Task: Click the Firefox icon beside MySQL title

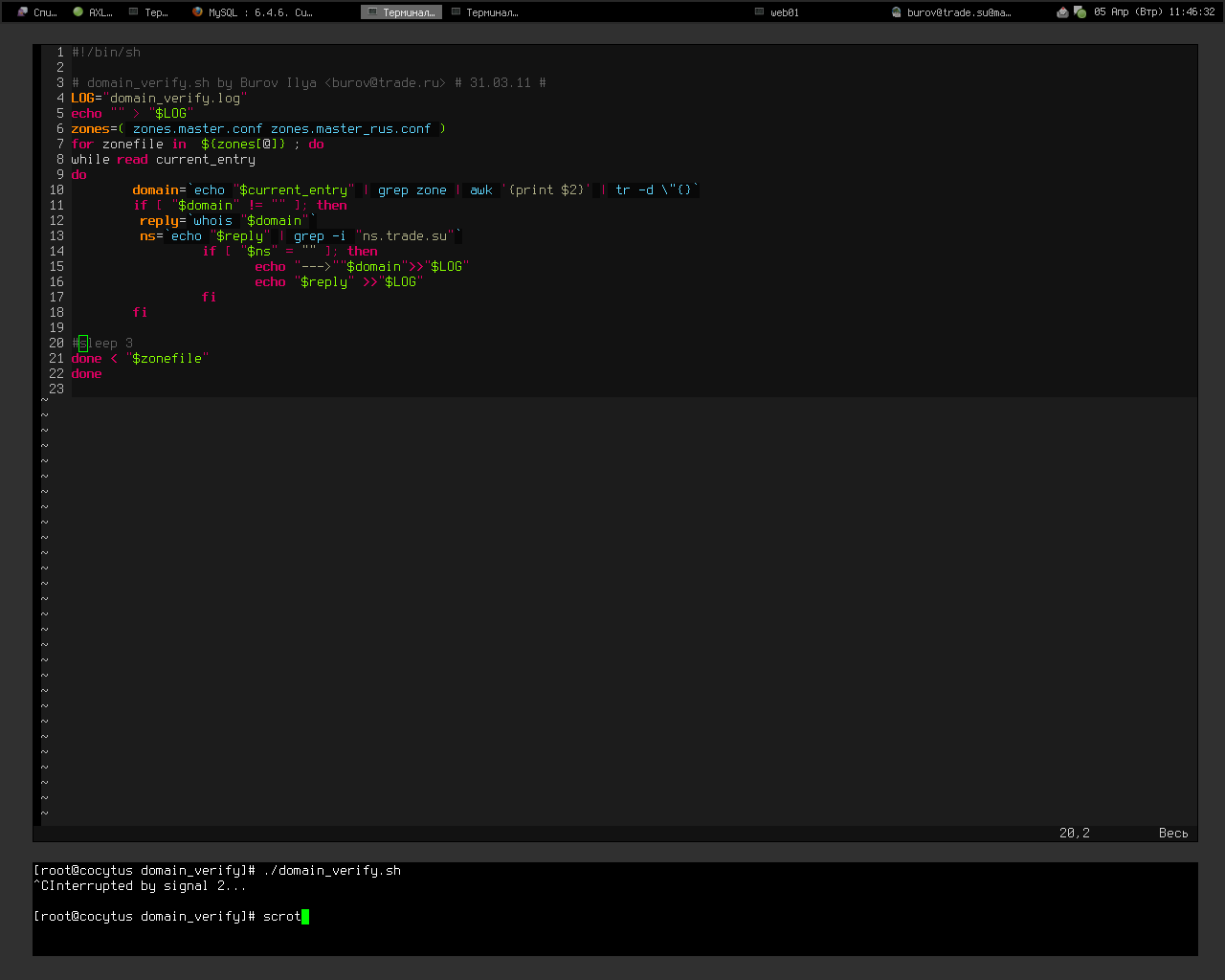Action: click(x=198, y=12)
